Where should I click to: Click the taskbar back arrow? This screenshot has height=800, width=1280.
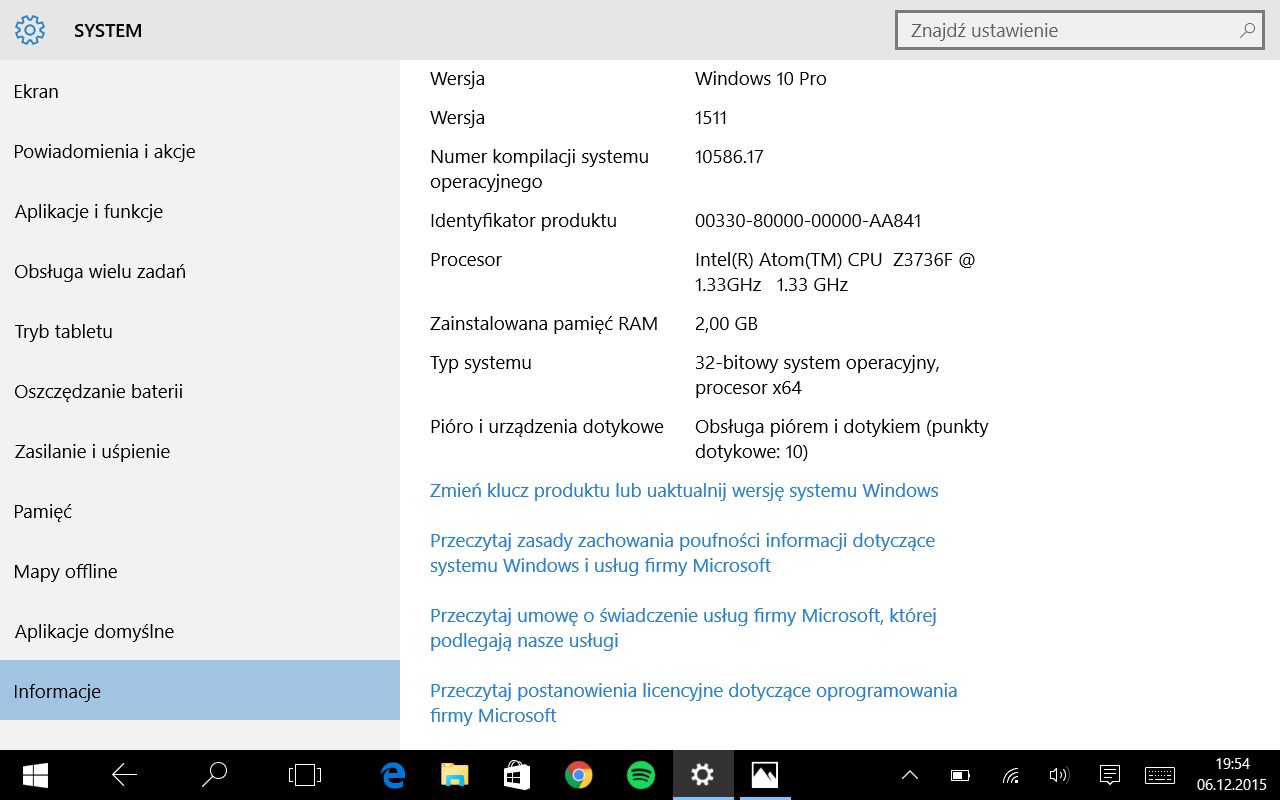[125, 775]
